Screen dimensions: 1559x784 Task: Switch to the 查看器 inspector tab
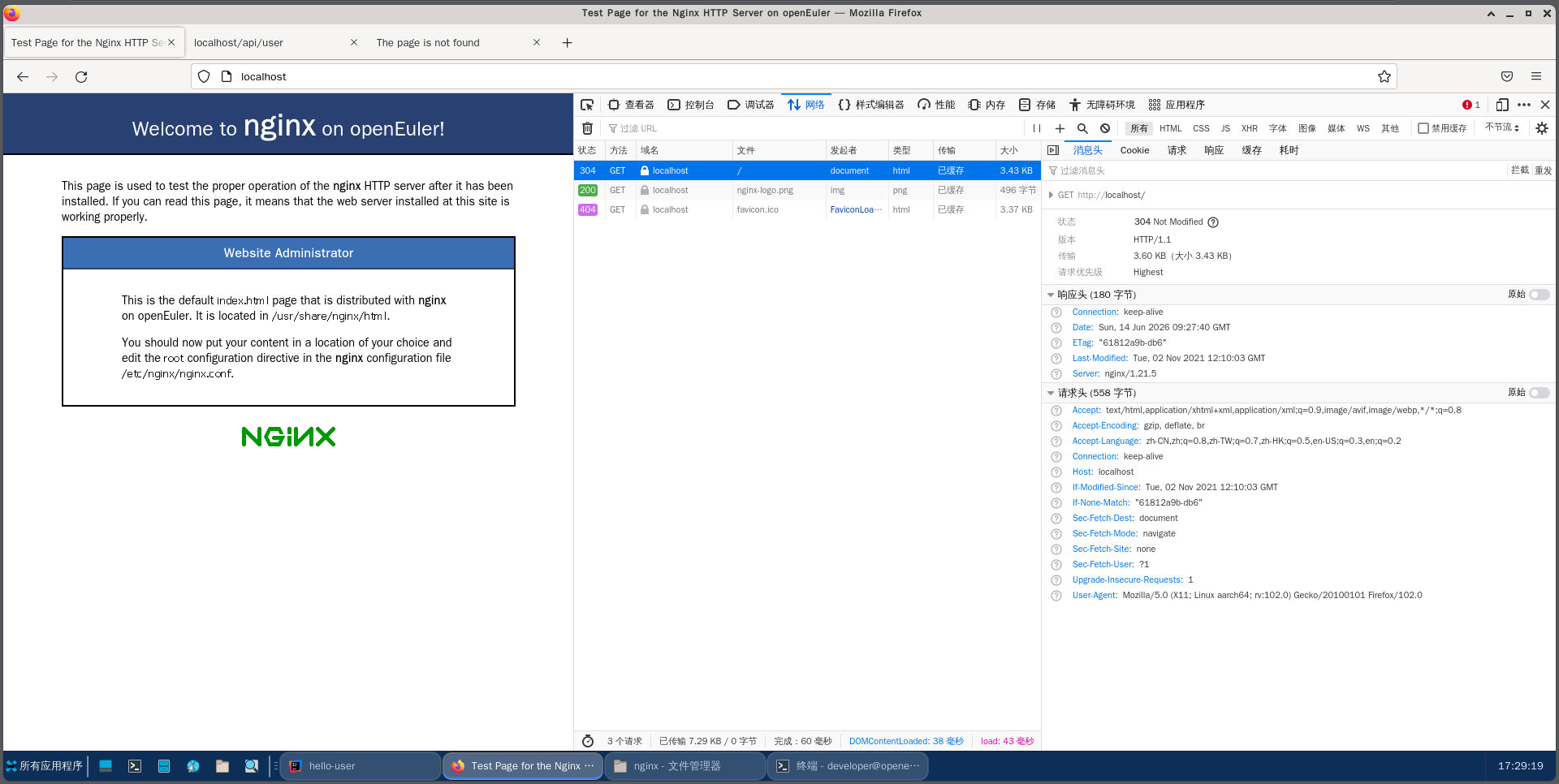point(631,105)
